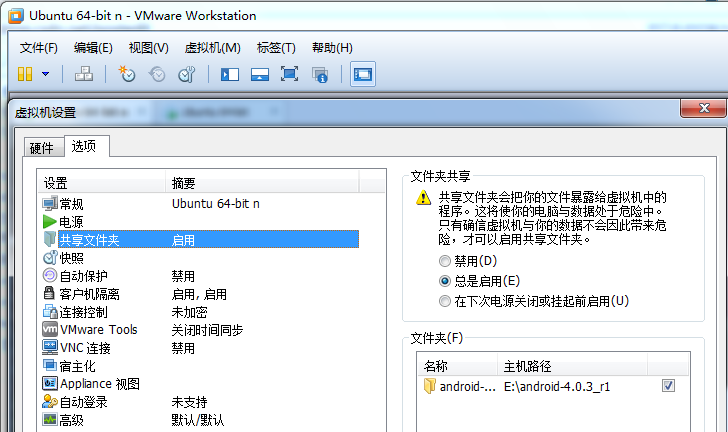Enter full screen mode icon
The width and height of the screenshot is (728, 432).
click(x=289, y=74)
